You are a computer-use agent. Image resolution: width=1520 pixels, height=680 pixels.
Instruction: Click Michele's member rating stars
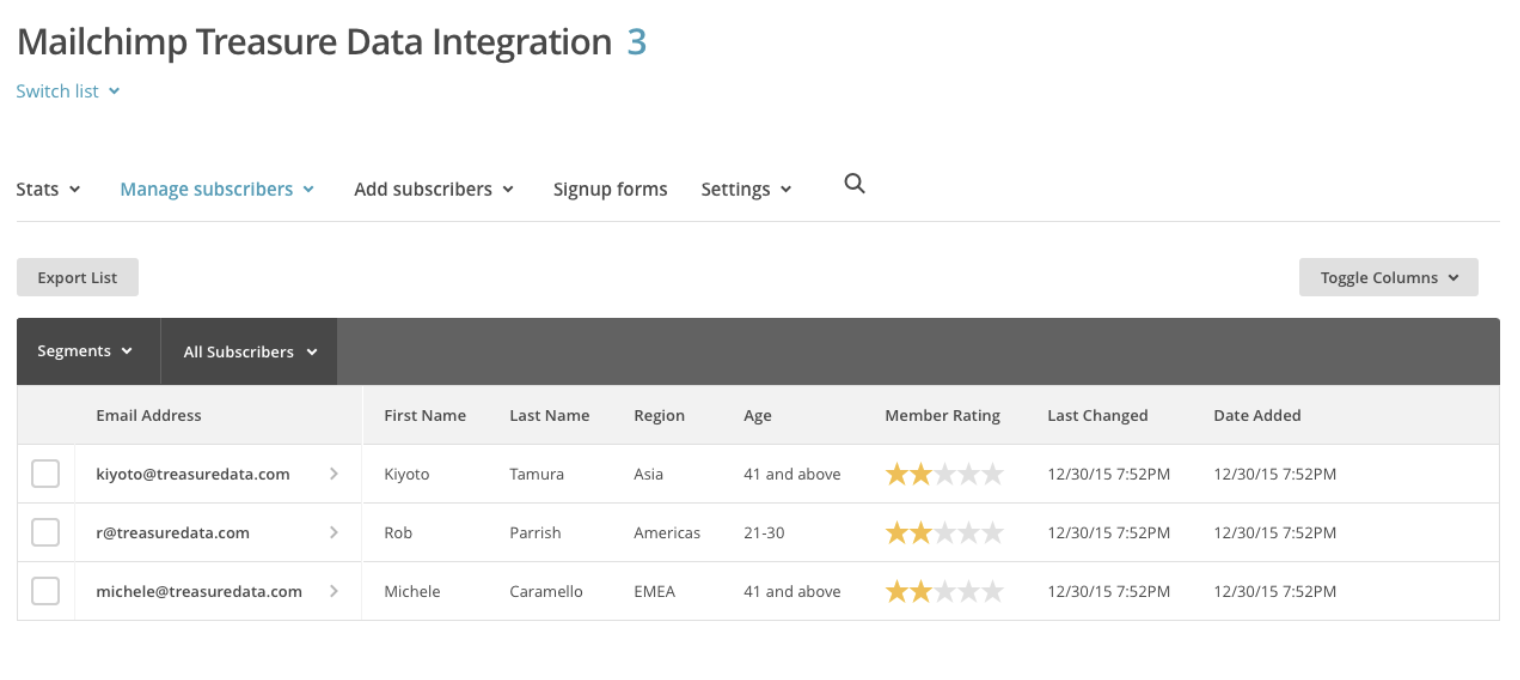pyautogui.click(x=943, y=592)
